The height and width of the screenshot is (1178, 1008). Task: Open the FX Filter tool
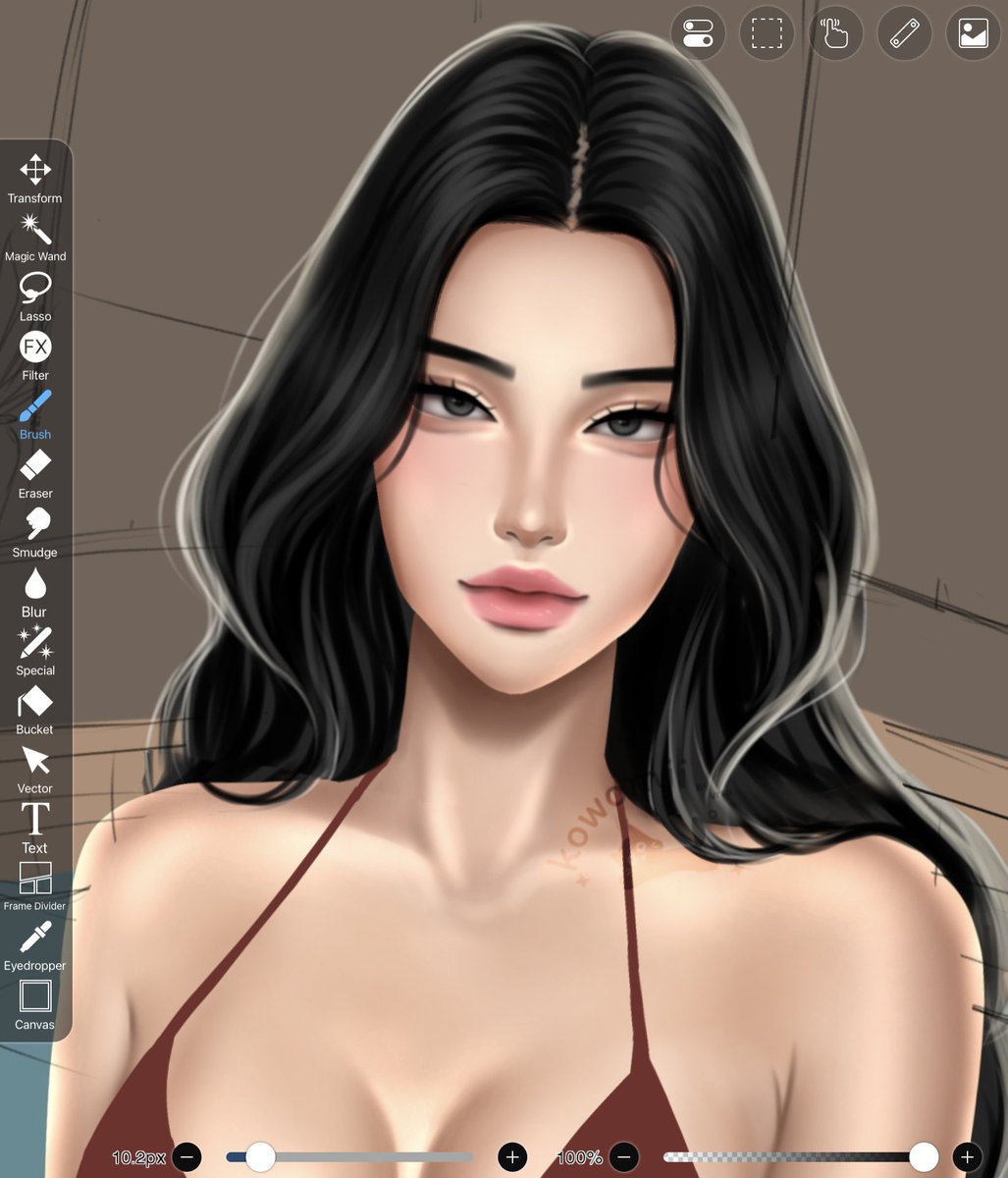tap(35, 355)
